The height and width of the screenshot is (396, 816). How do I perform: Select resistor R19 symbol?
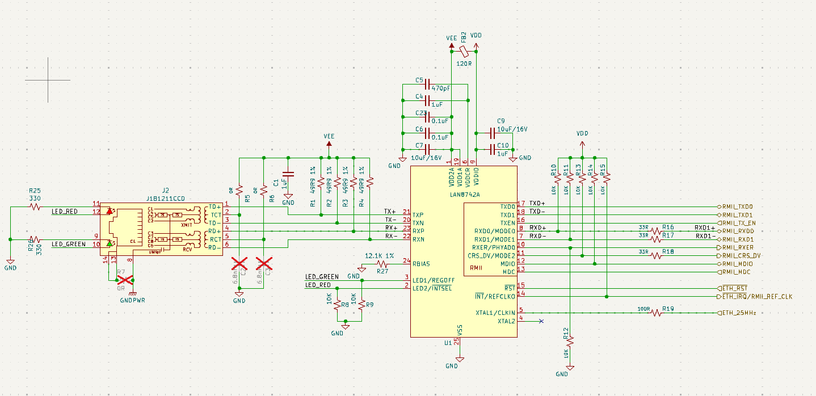click(656, 313)
